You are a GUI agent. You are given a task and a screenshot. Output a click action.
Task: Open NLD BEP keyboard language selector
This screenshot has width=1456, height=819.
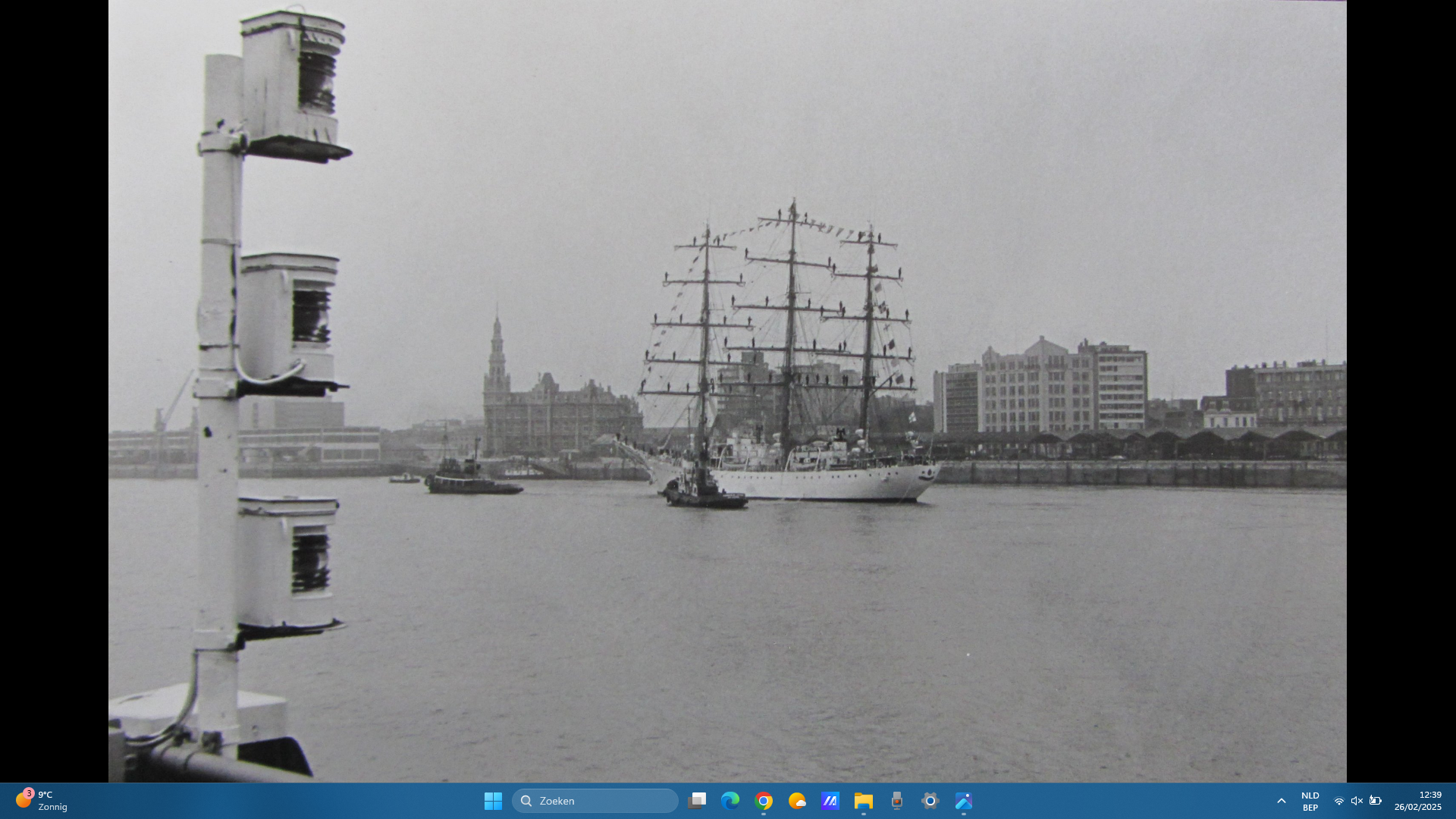tap(1310, 801)
